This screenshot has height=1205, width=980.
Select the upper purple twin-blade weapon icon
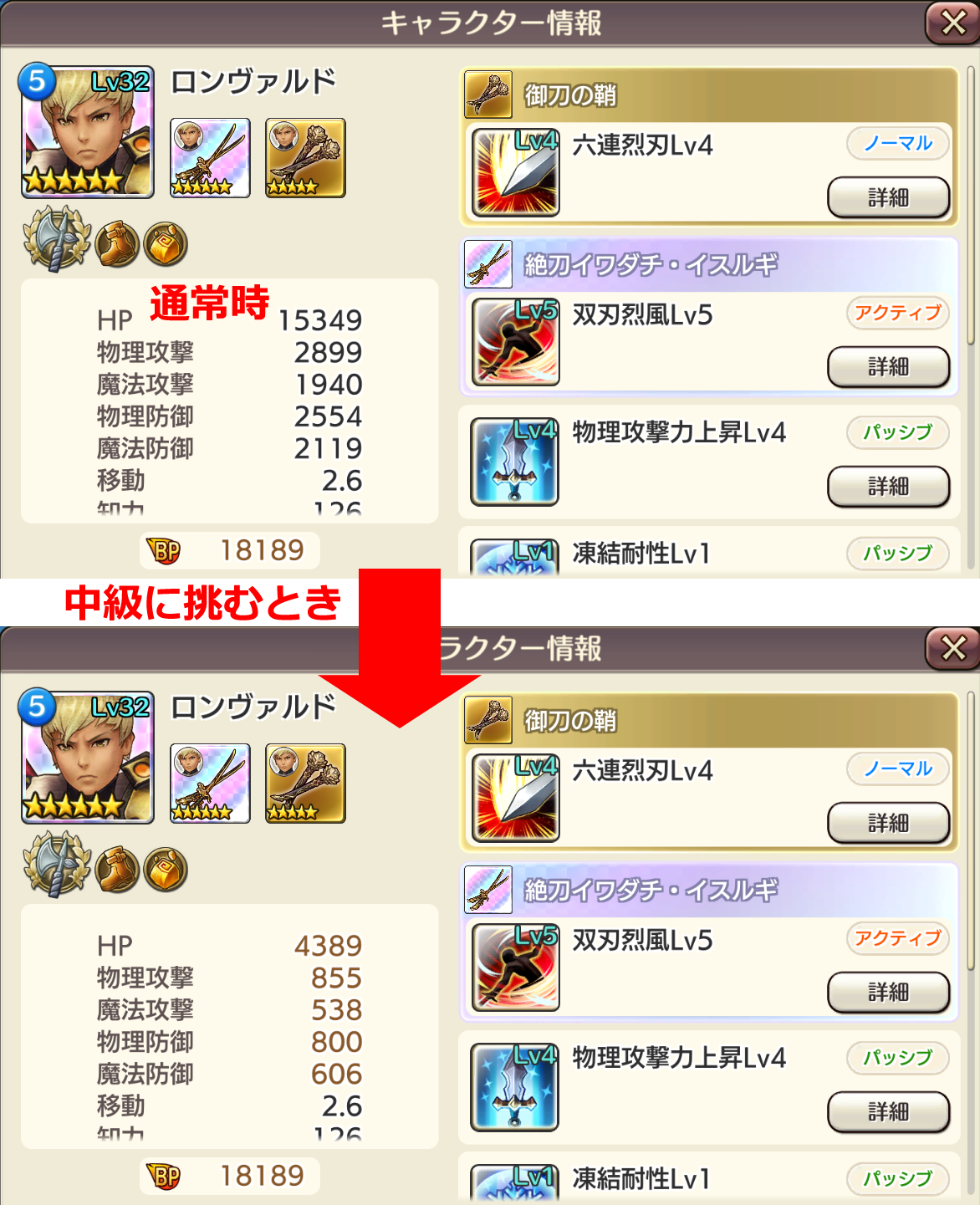pyautogui.click(x=210, y=158)
